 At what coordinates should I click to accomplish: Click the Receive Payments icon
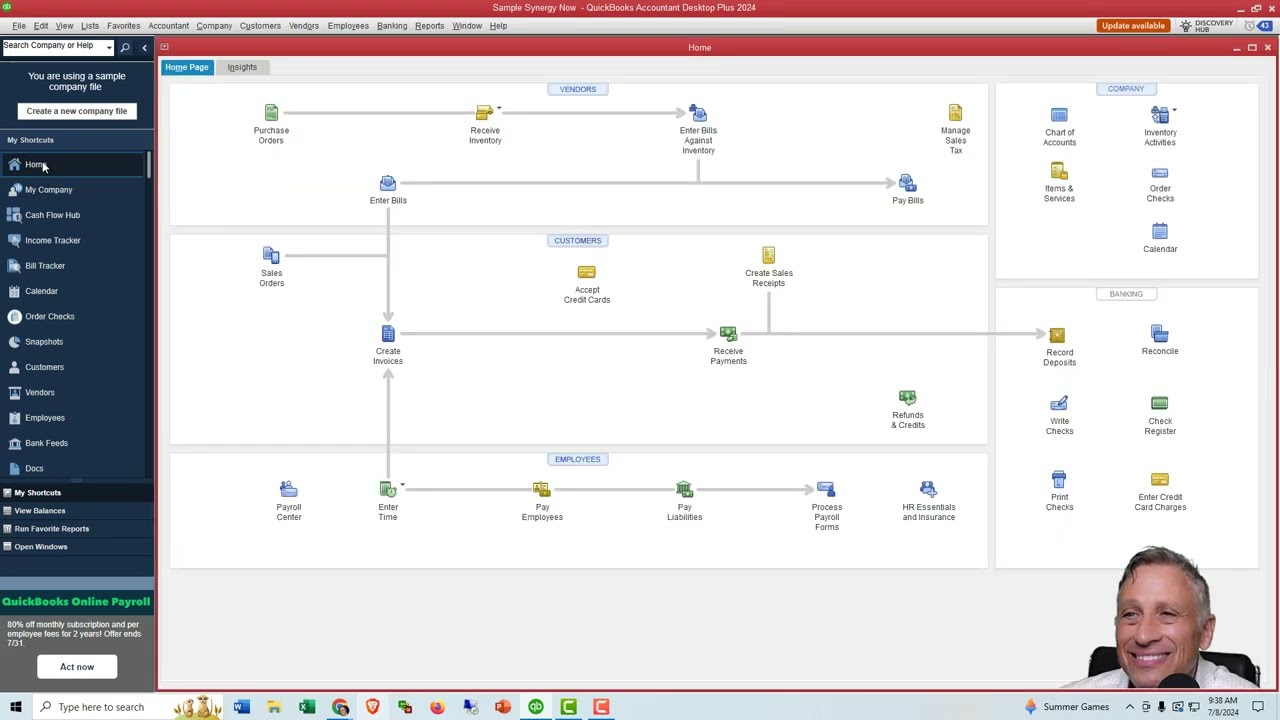(728, 334)
